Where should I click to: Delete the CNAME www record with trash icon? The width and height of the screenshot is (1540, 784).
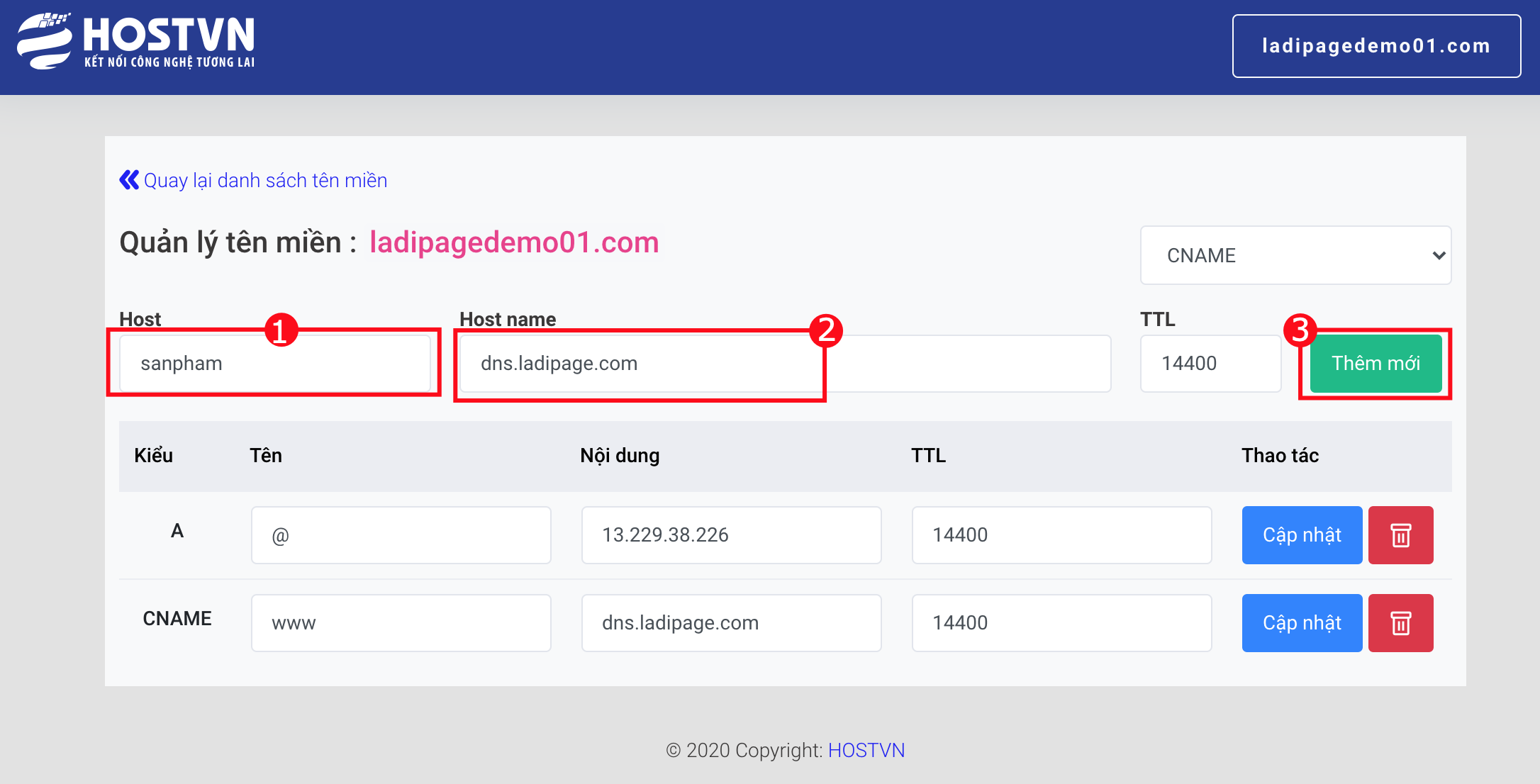coord(1400,623)
